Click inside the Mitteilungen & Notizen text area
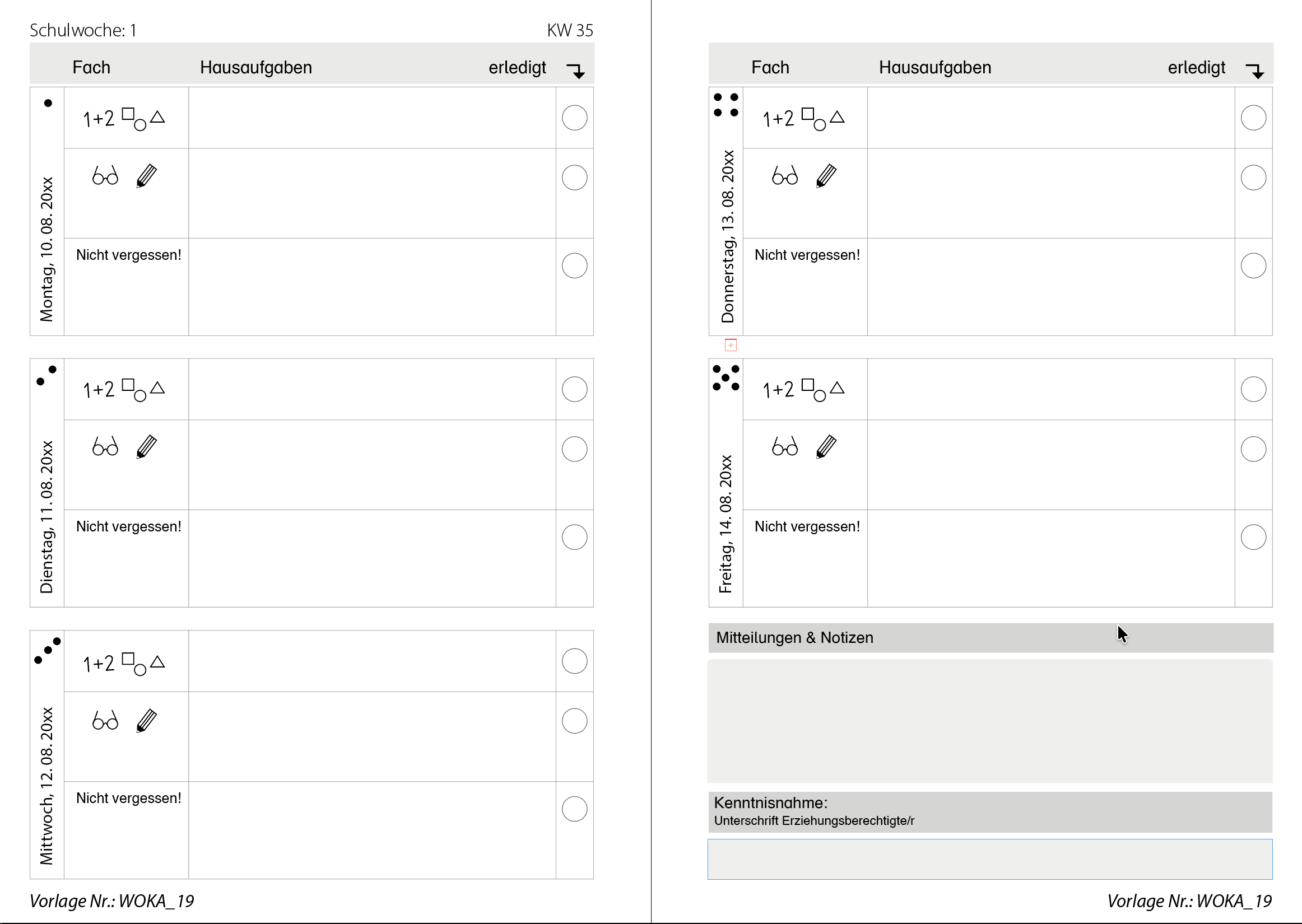This screenshot has height=924, width=1302. [x=990, y=721]
